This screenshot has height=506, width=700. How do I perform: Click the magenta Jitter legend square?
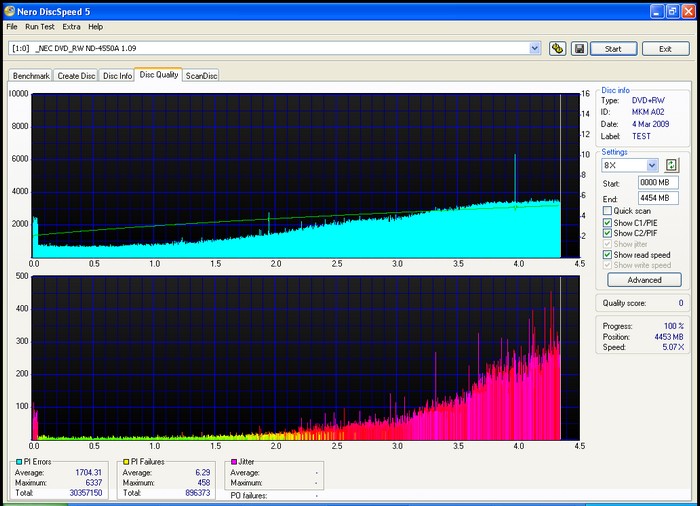[235, 462]
